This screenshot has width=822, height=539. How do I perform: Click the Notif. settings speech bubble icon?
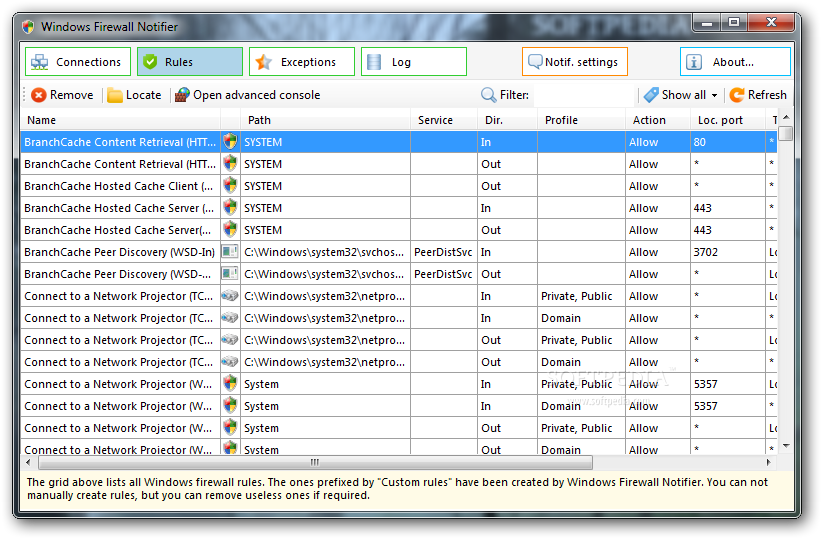coord(535,62)
